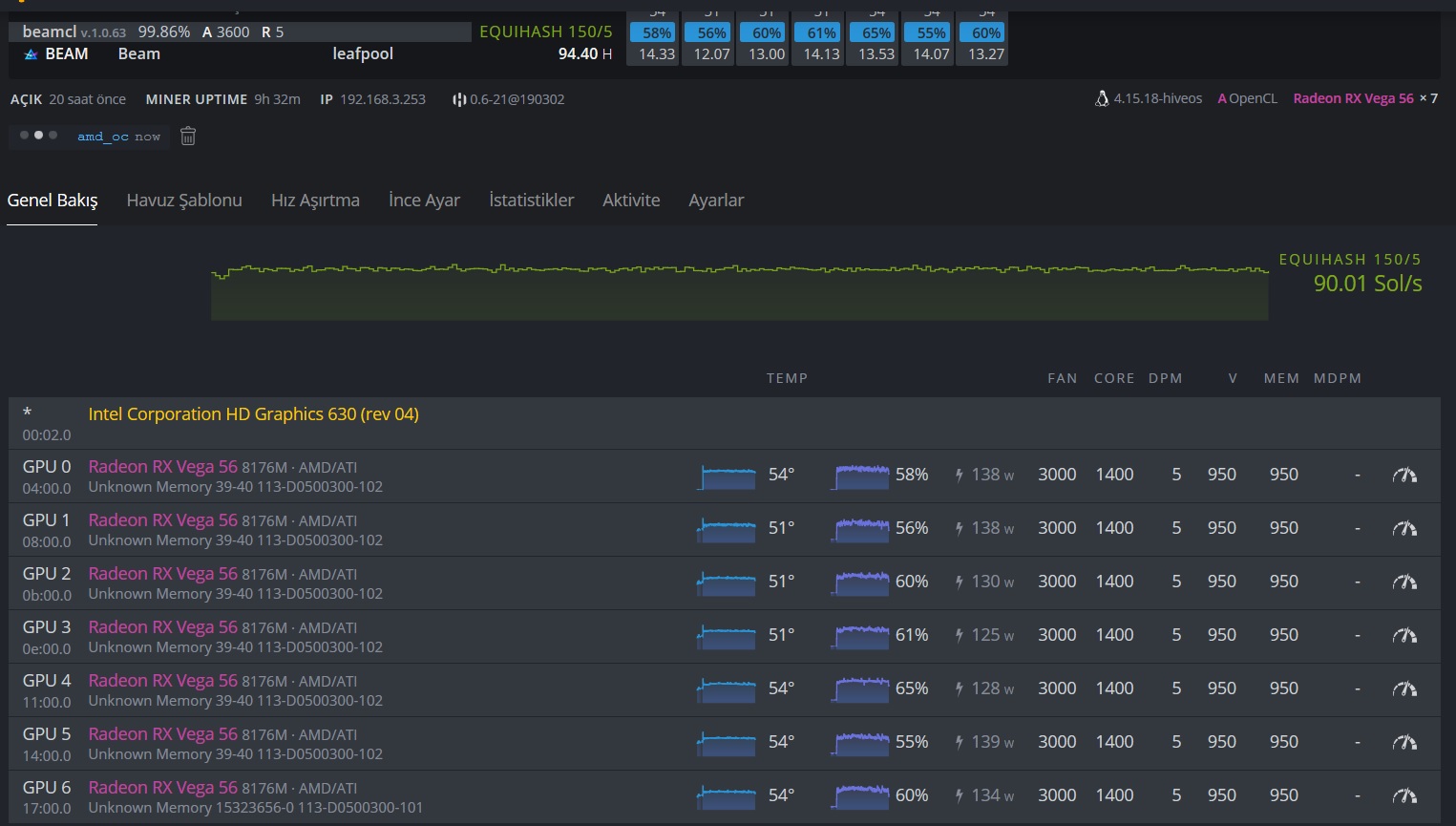Click the leafpool pool name
This screenshot has width=1456, height=826.
tap(363, 54)
